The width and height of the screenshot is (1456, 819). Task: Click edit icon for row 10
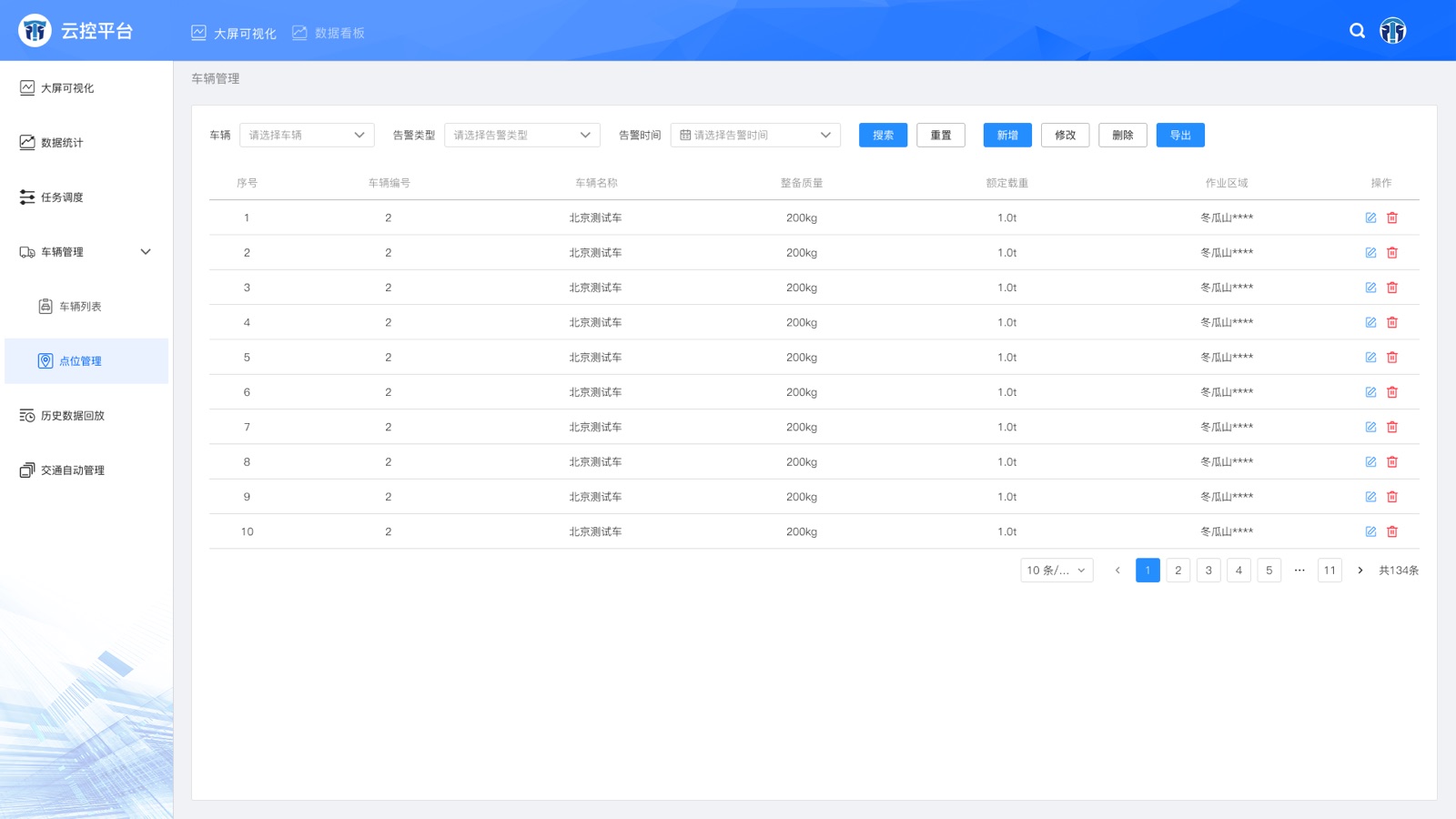[1370, 531]
